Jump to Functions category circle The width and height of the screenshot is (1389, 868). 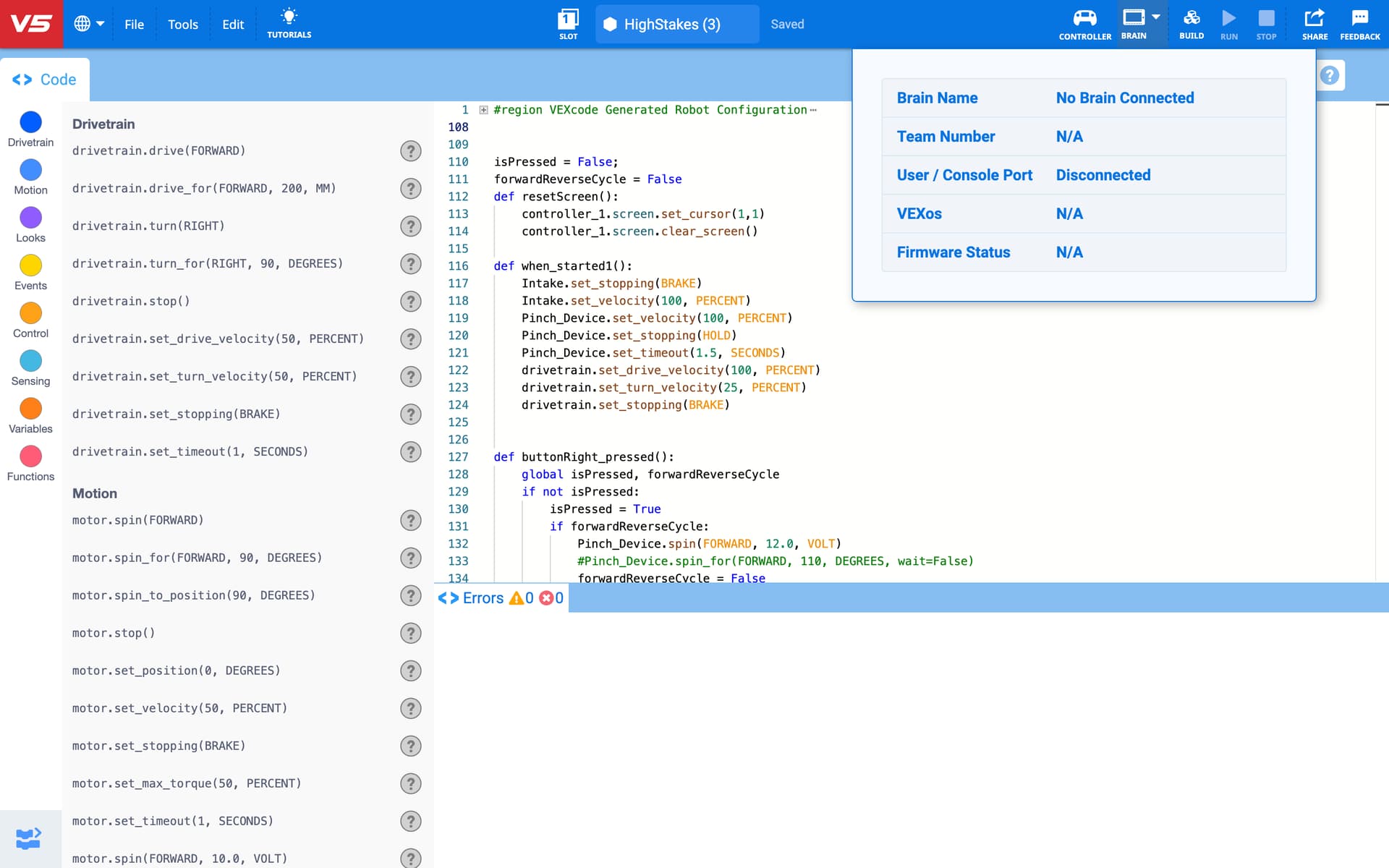(x=30, y=456)
